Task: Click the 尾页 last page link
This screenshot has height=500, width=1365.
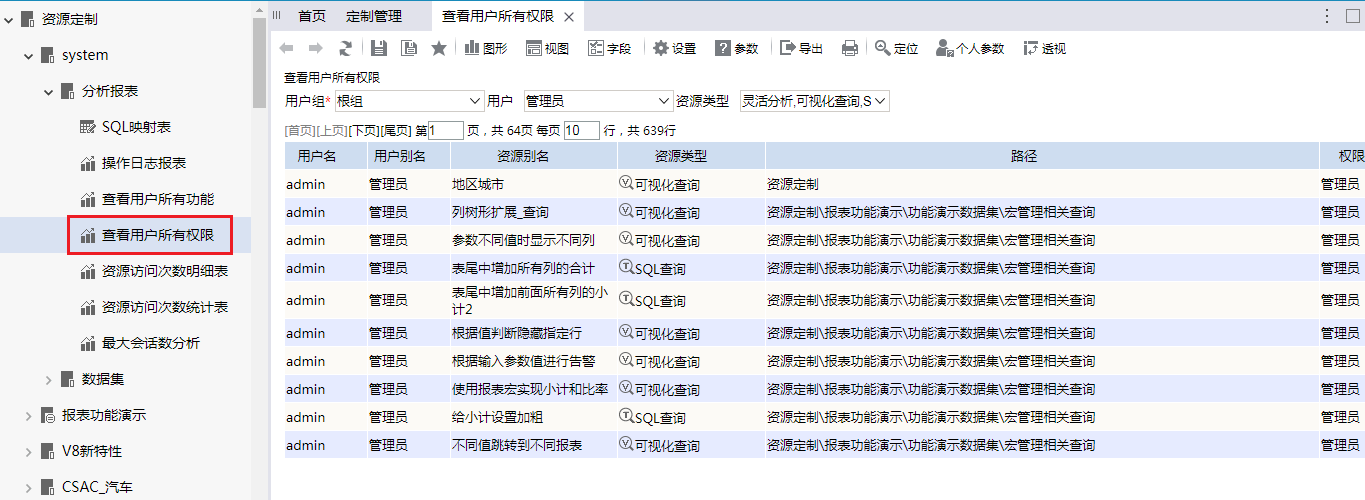Action: tap(396, 130)
